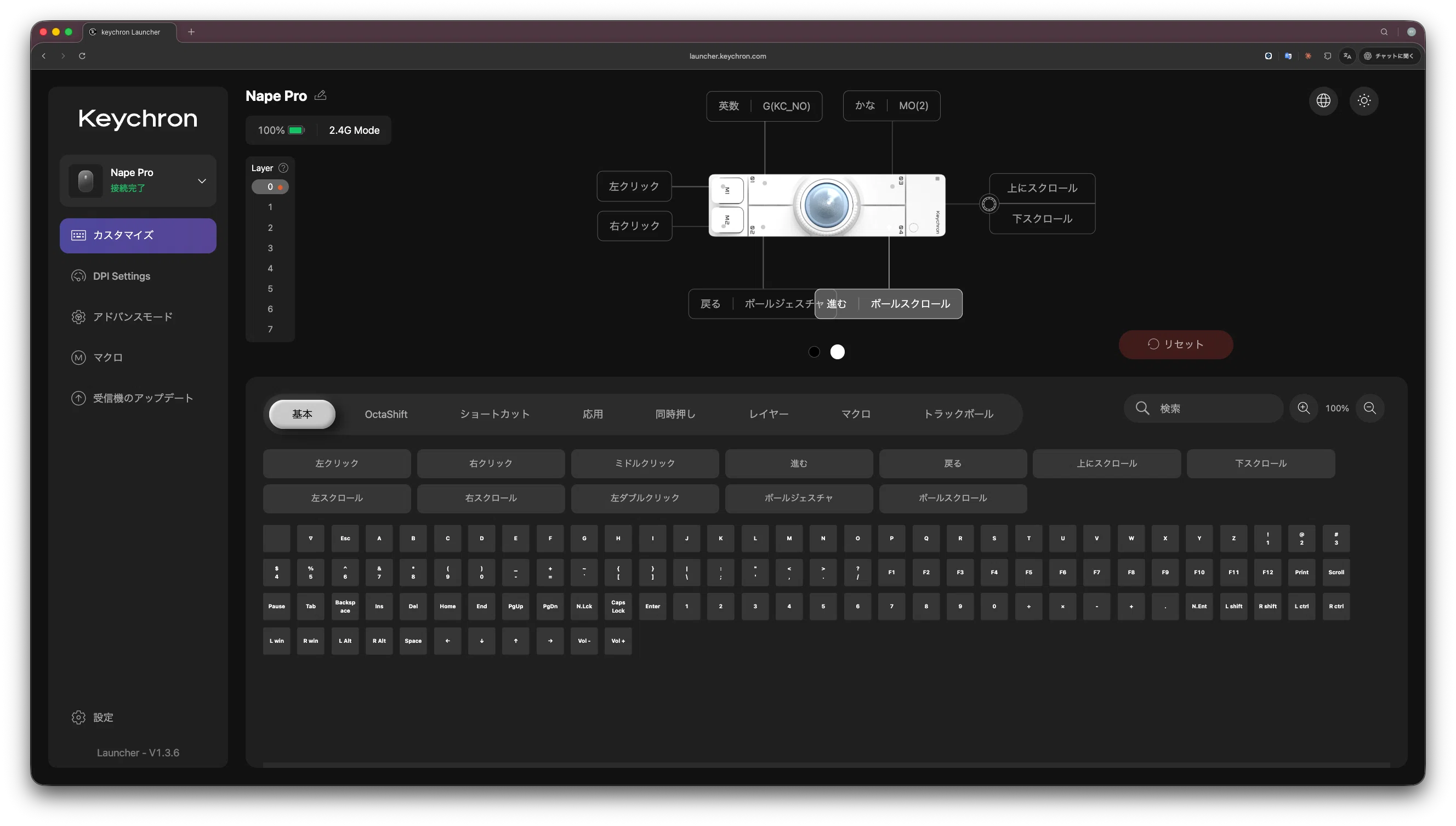1456x826 pixels.
Task: Toggle the light/dark theme sun icon
Action: [1363, 101]
